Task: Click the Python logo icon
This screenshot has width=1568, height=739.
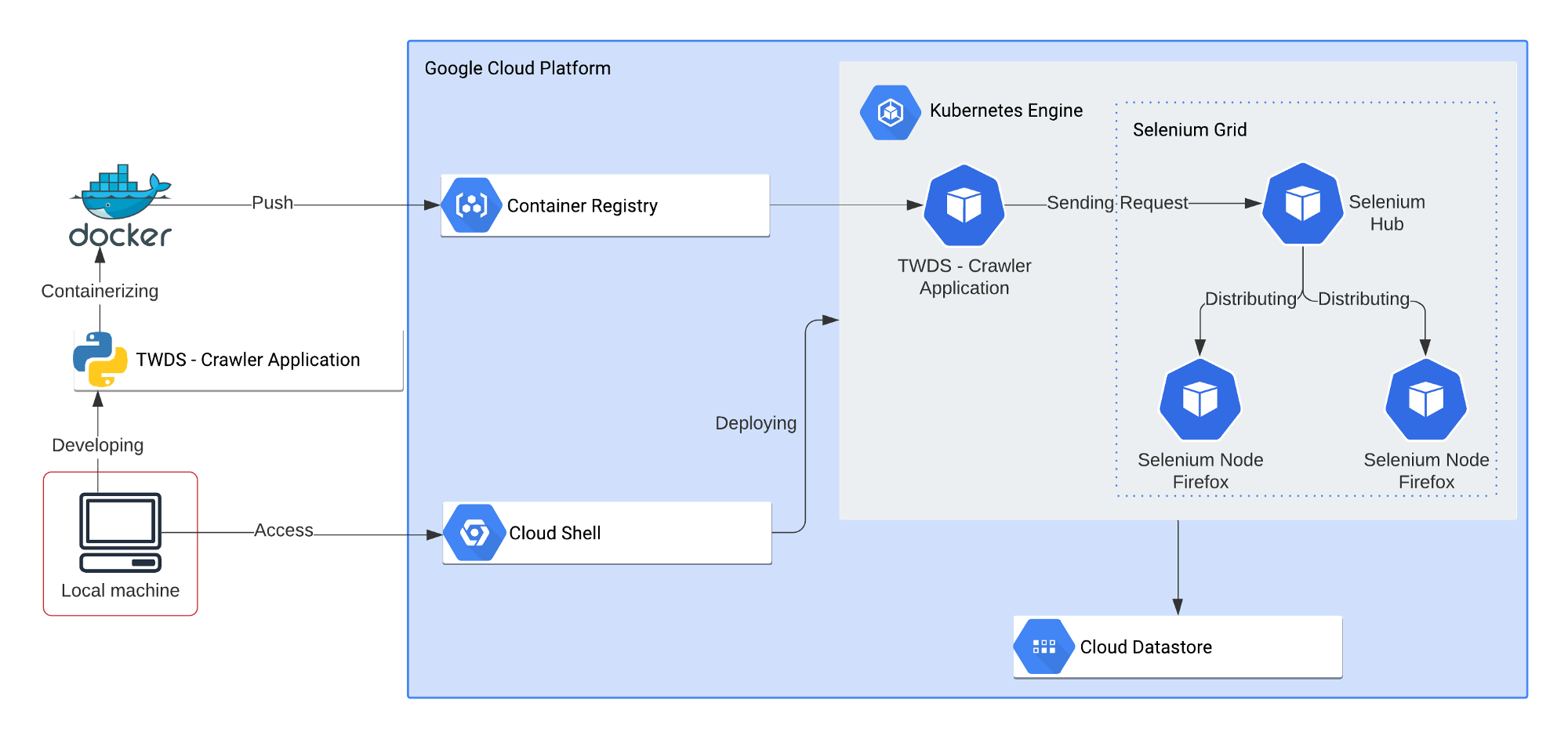Action: (x=100, y=360)
